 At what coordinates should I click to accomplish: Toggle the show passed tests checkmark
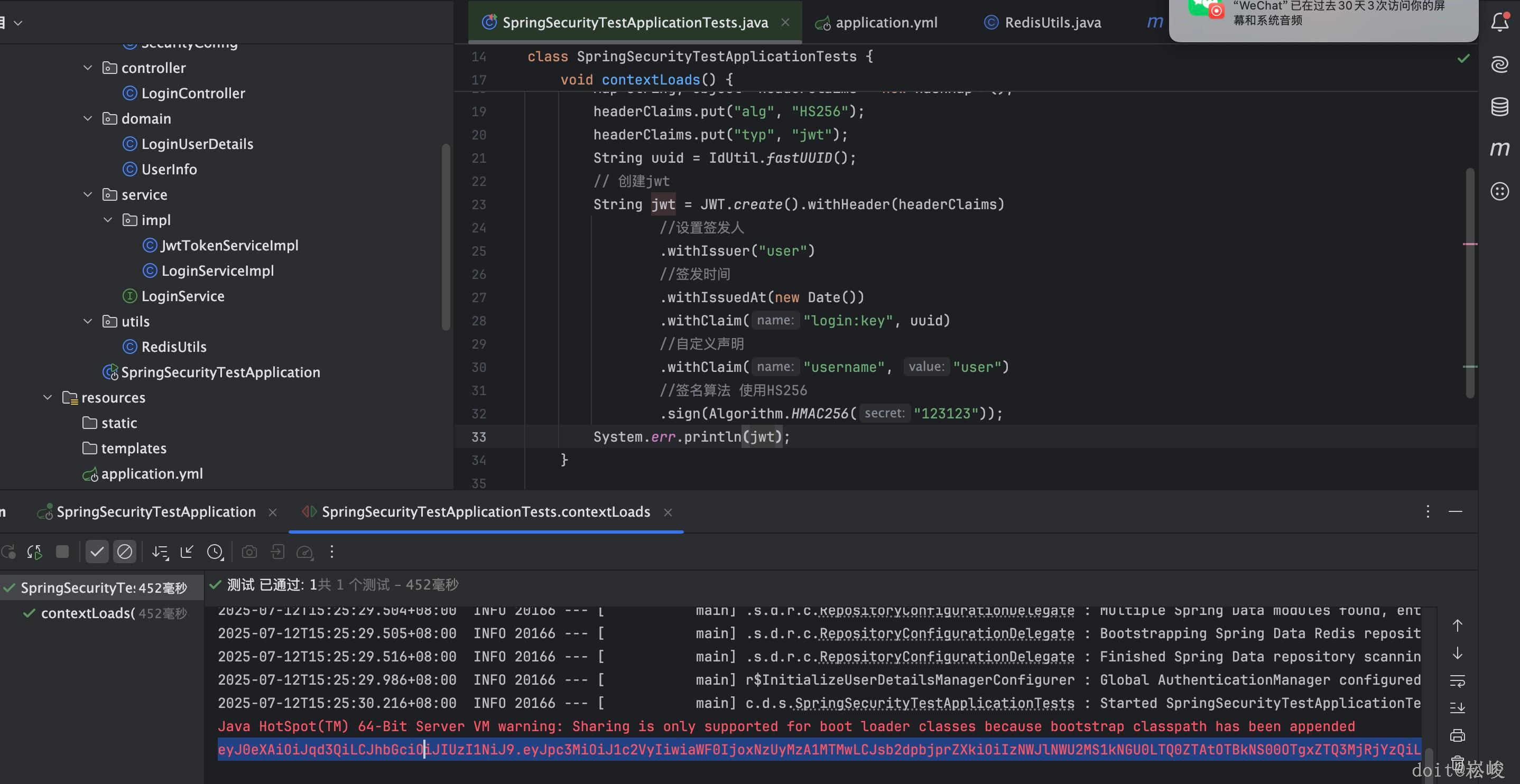[97, 552]
